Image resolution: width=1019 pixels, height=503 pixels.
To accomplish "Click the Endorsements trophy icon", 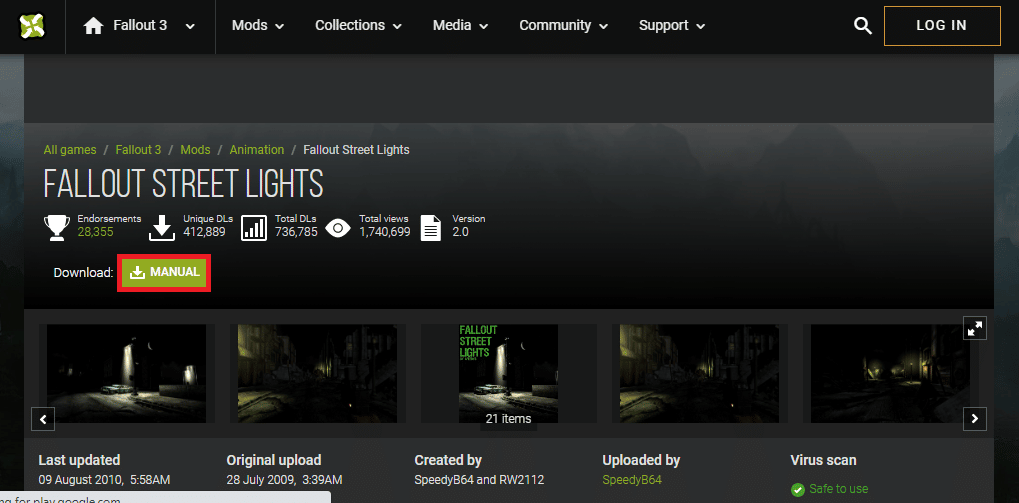I will tap(57, 228).
